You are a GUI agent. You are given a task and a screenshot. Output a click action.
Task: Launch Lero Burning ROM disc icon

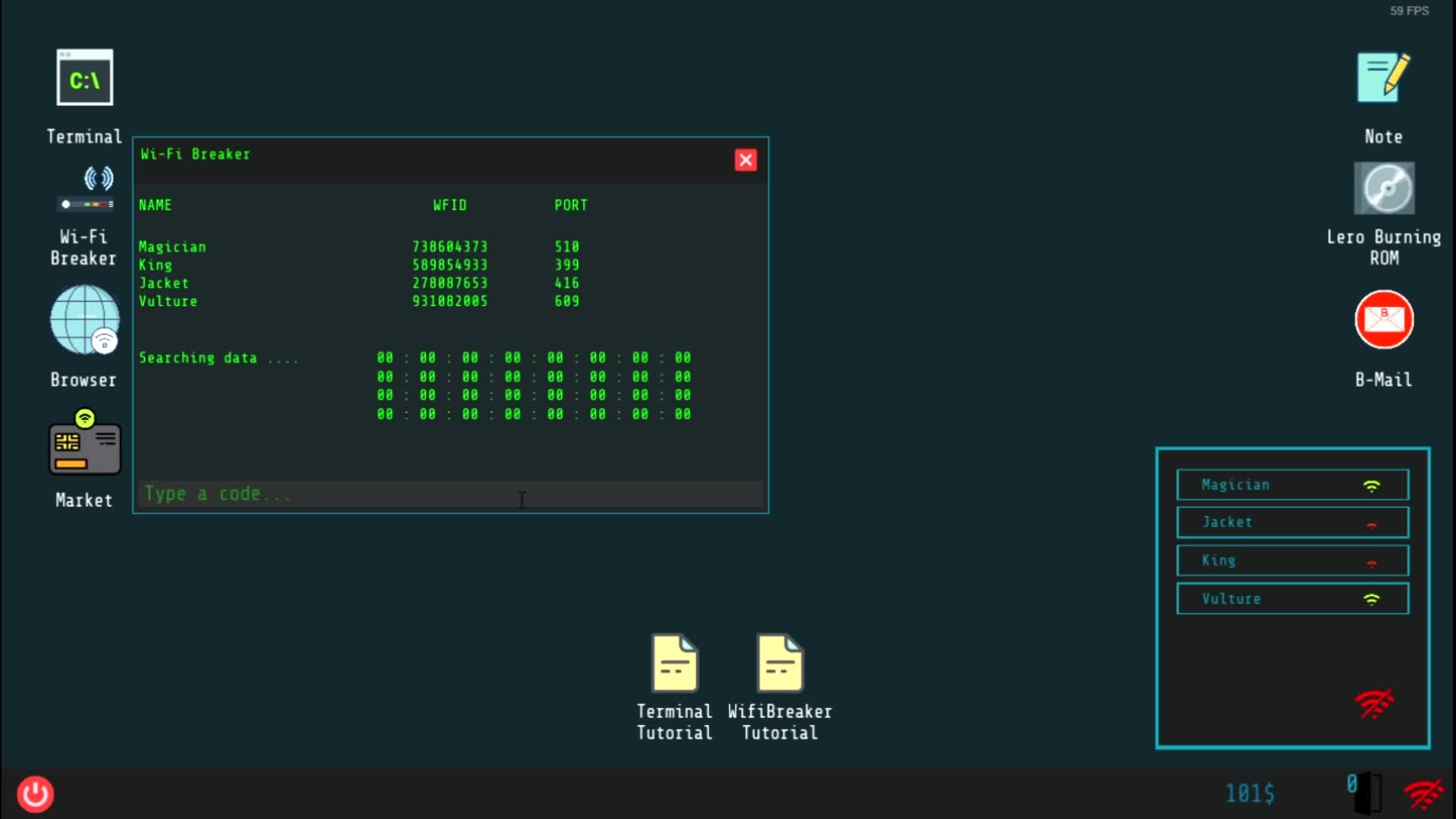[1383, 188]
